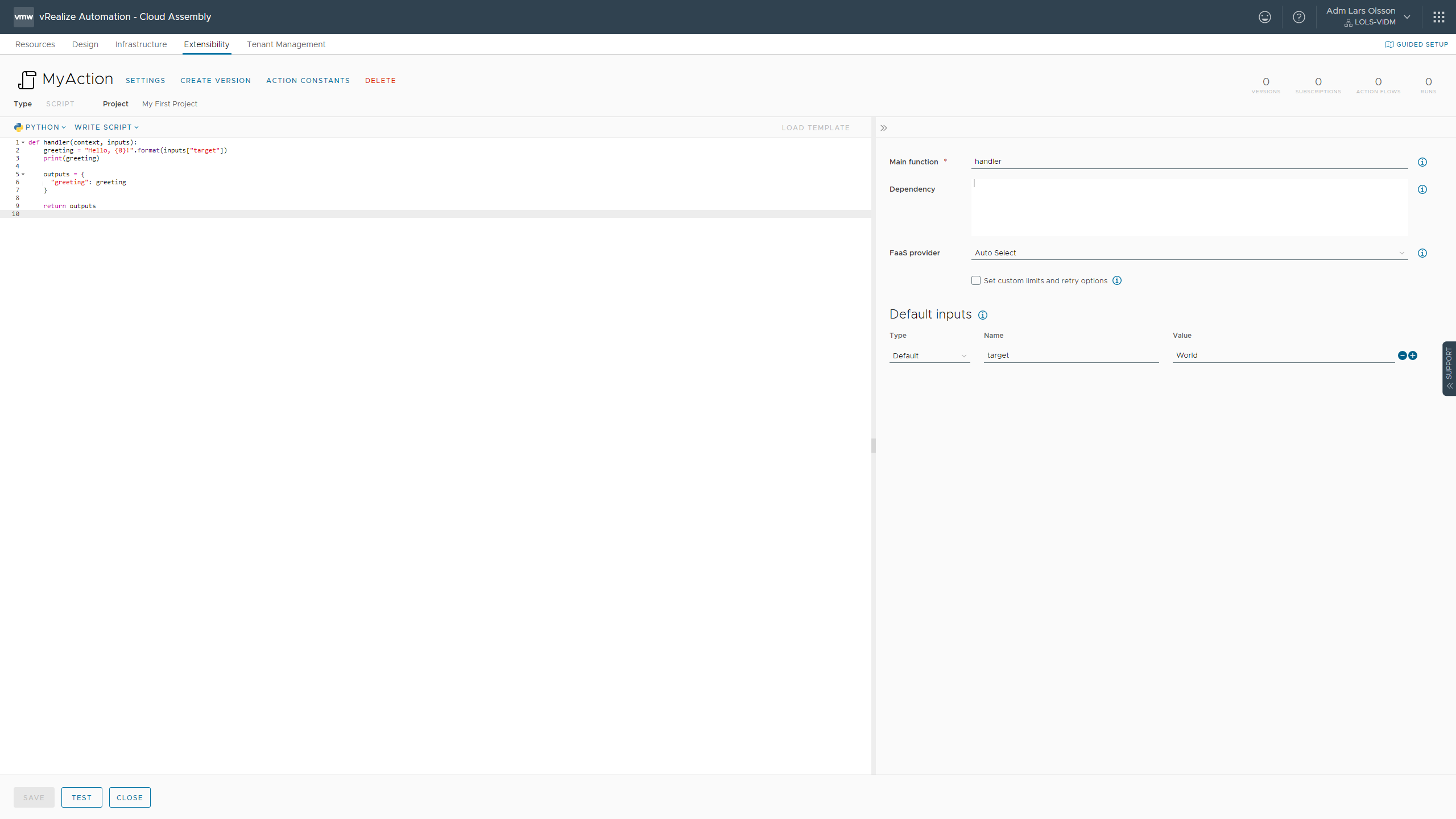Collapse the right panel with double chevron
Image resolution: width=1456 pixels, height=819 pixels.
[x=883, y=128]
